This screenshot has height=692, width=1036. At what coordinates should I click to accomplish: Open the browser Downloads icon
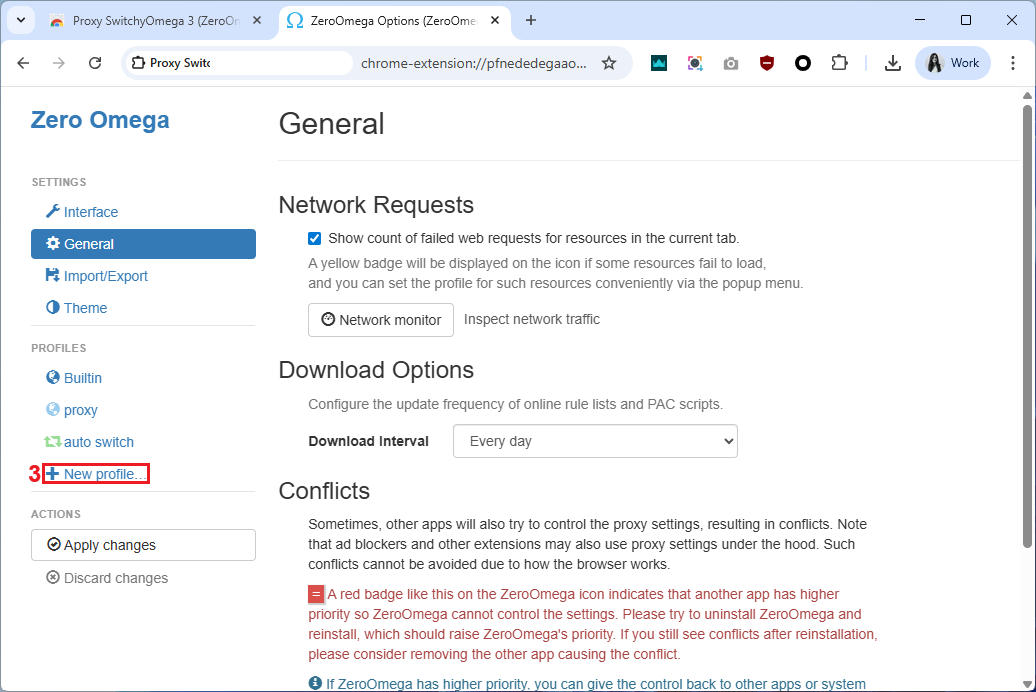click(x=893, y=63)
